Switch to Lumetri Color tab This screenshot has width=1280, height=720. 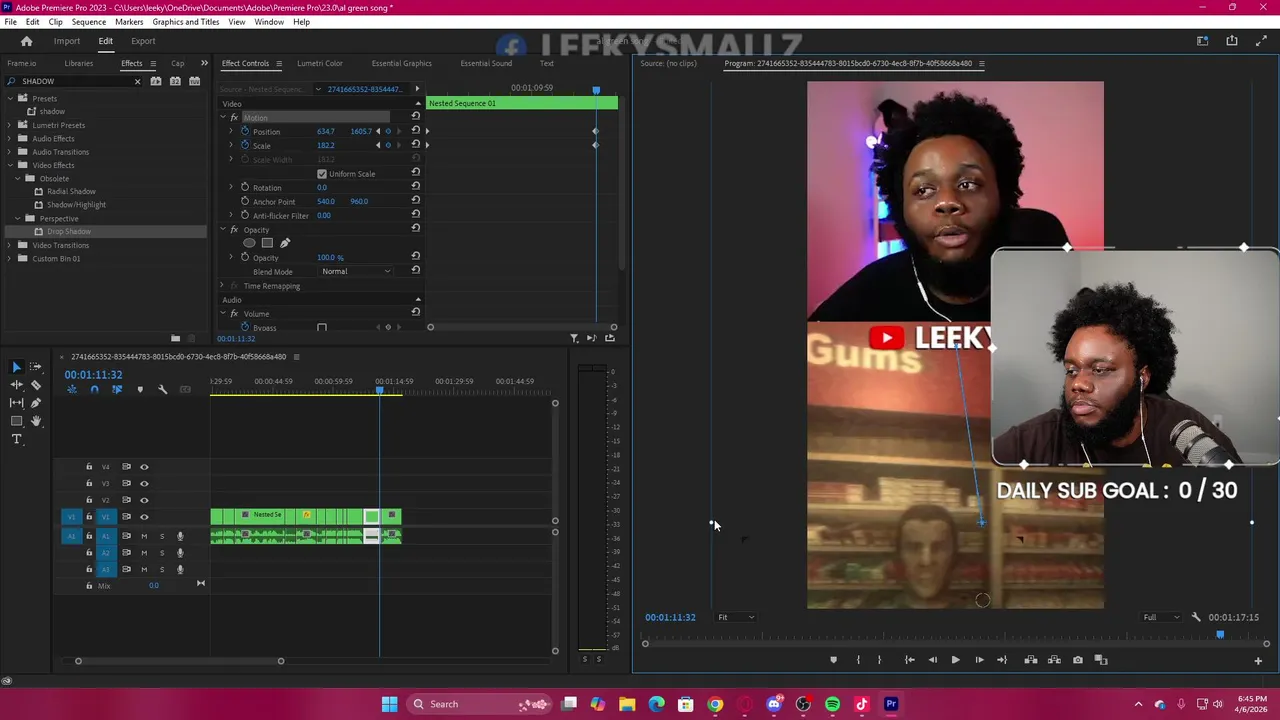coord(320,63)
